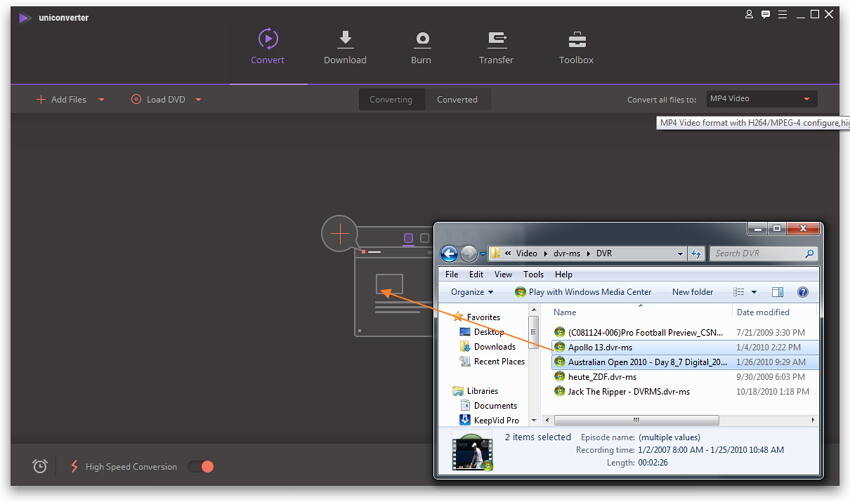Click the Explorer Forward arrow button

click(x=469, y=254)
